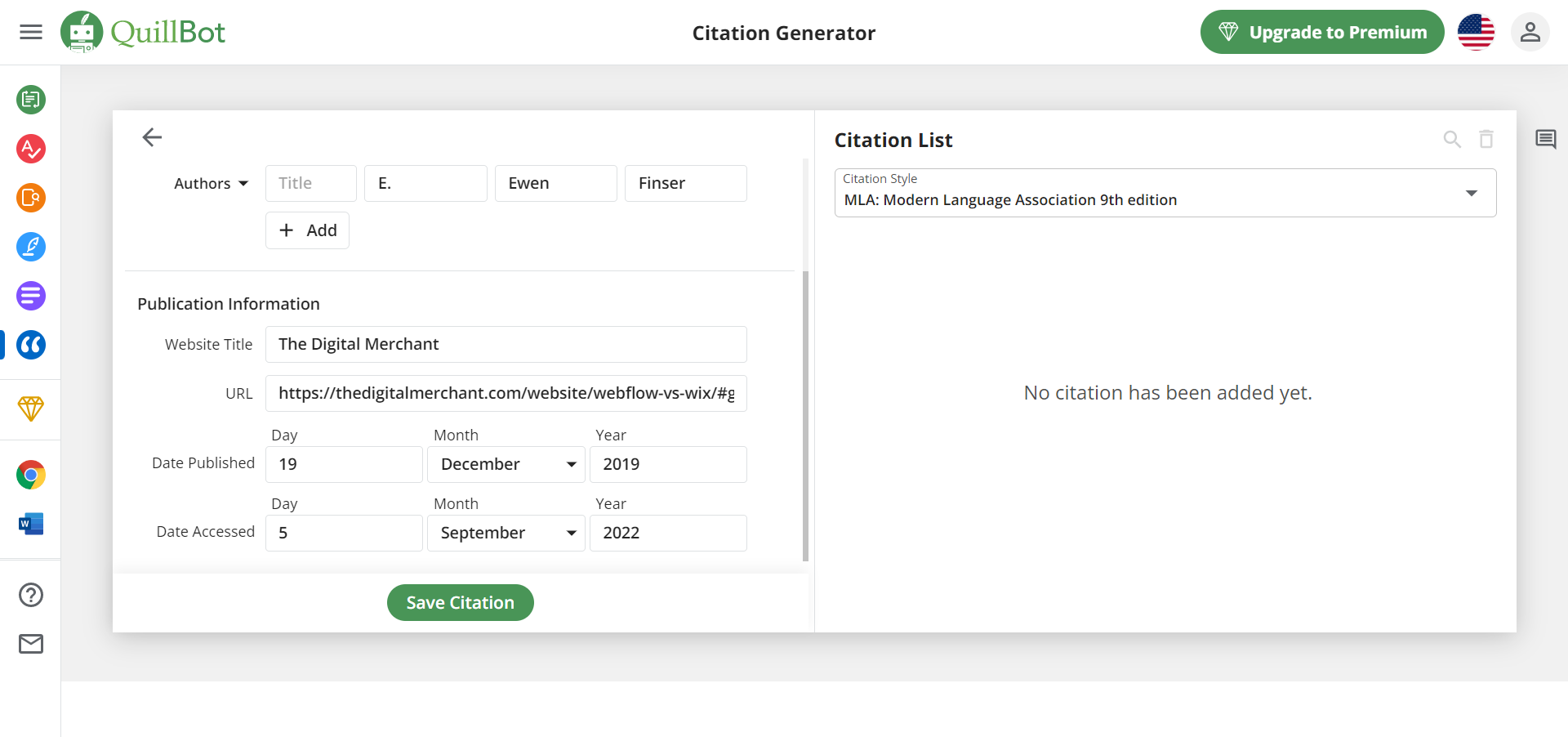This screenshot has height=737, width=1568.
Task: Click the citation form vertical scrollbar
Action: tap(806, 417)
